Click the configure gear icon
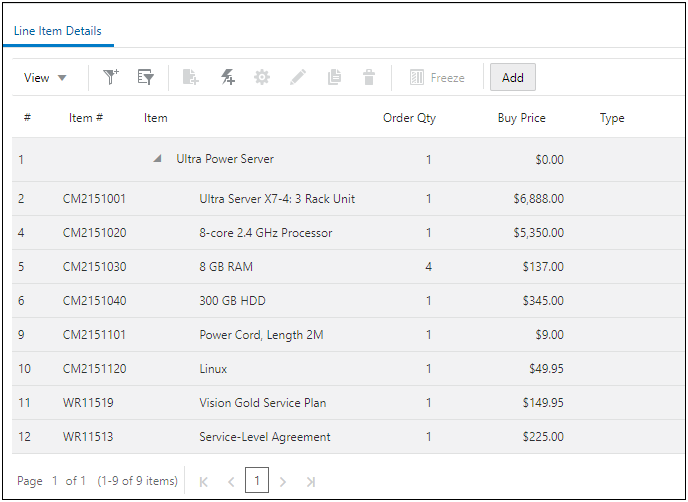This screenshot has width=688, height=502. [262, 77]
